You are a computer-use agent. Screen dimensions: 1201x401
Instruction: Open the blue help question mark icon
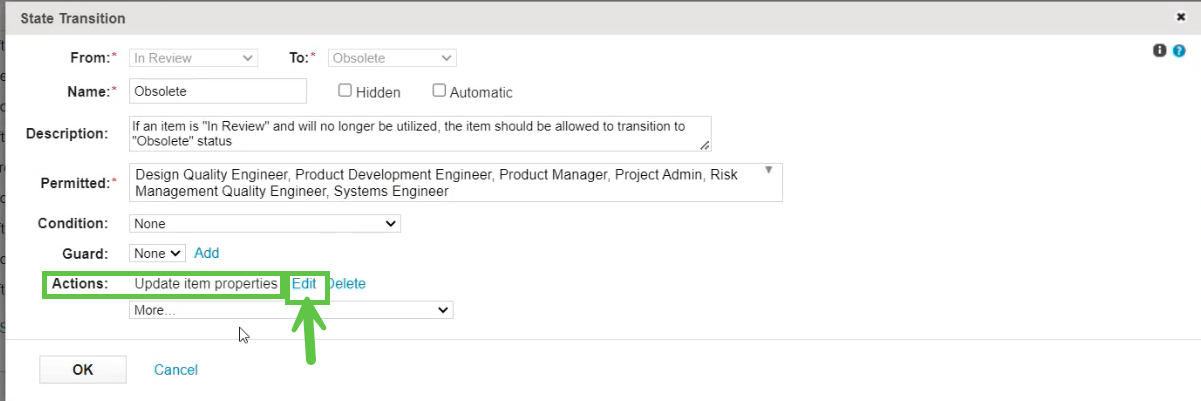[1179, 50]
